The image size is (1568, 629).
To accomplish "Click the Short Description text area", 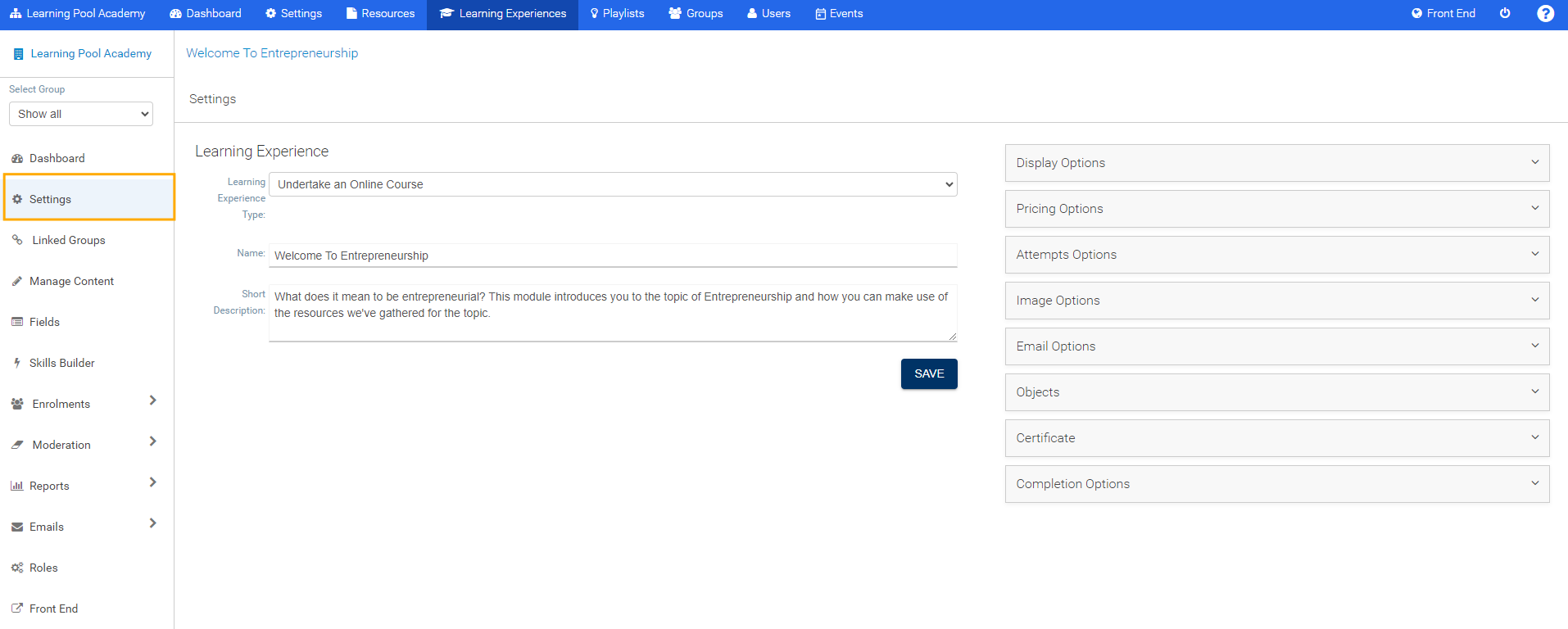I will [x=613, y=313].
